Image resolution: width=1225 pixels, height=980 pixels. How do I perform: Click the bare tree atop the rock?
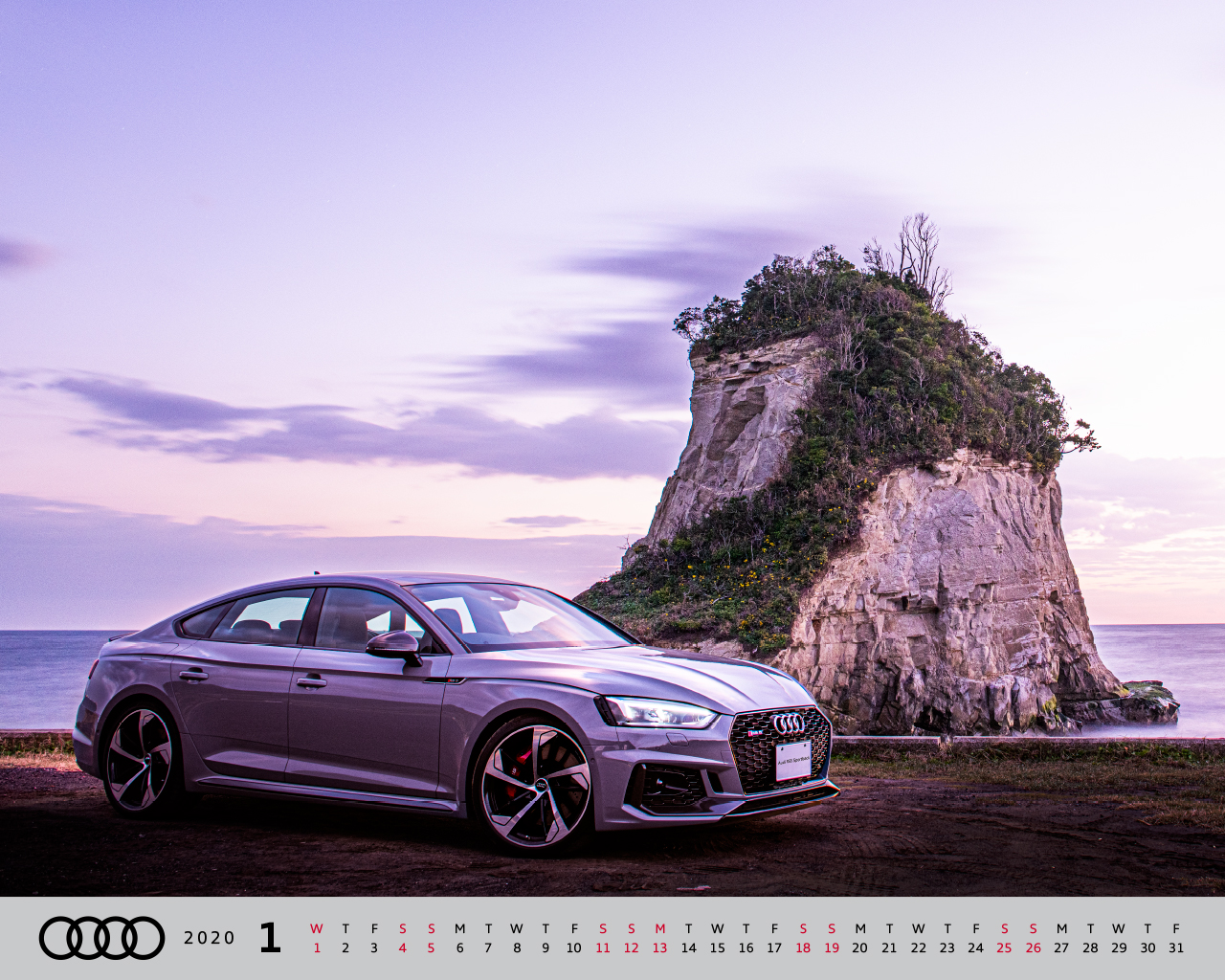[914, 254]
